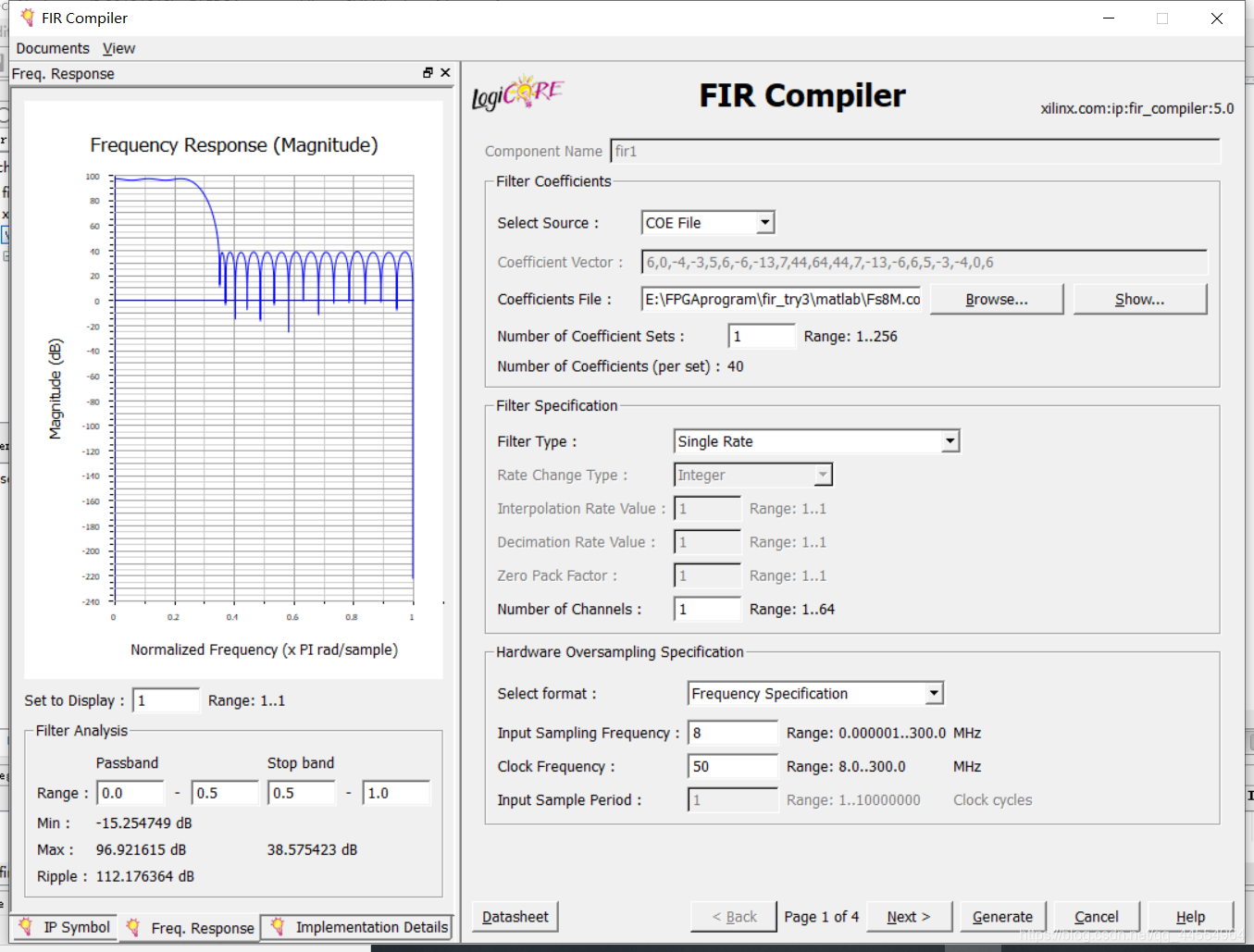Click the Implementation Details tab lightbulb icon
Viewport: 1254px width, 952px height.
(277, 927)
